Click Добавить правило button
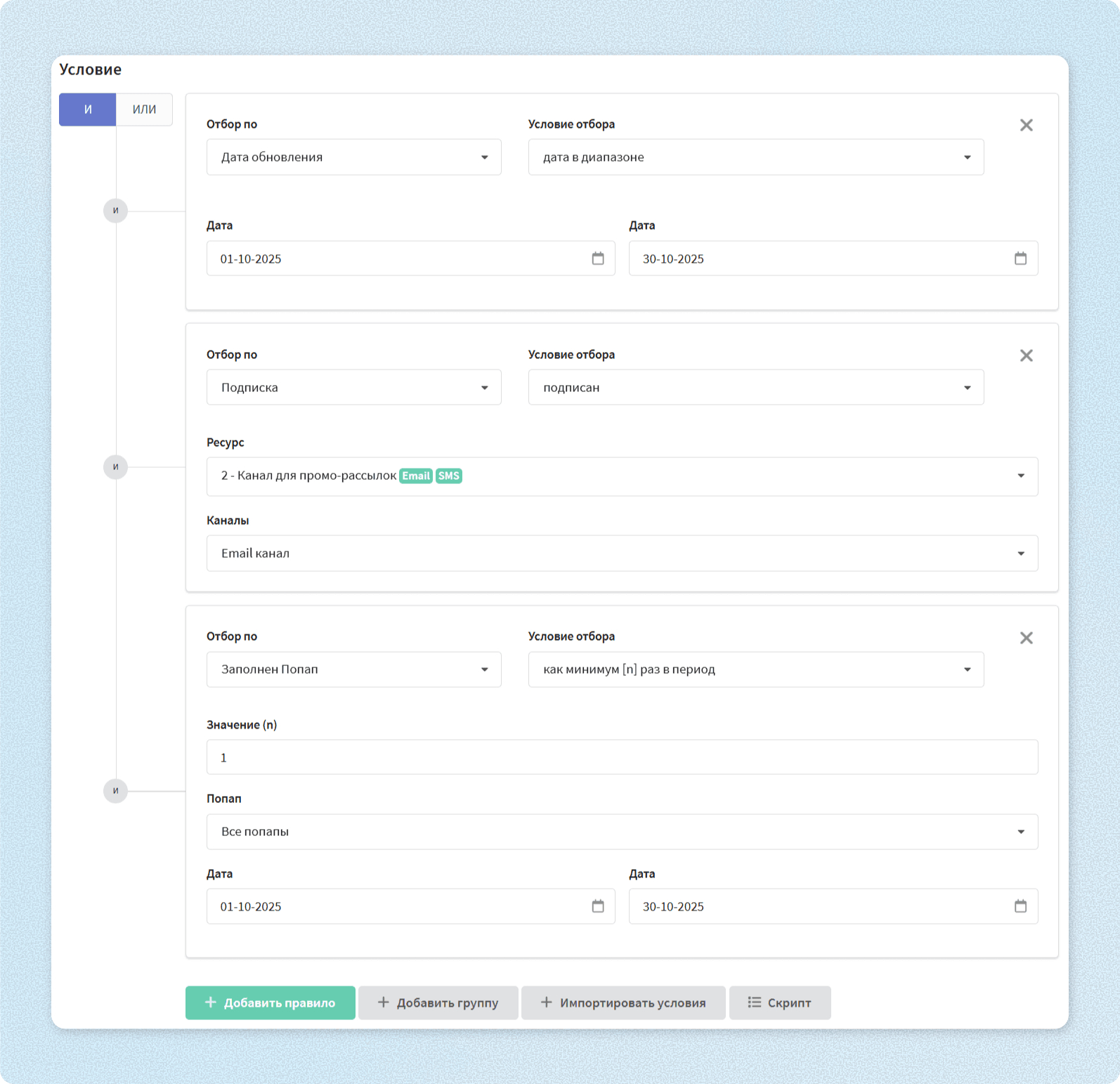Viewport: 1120px width, 1084px height. pyautogui.click(x=271, y=1003)
